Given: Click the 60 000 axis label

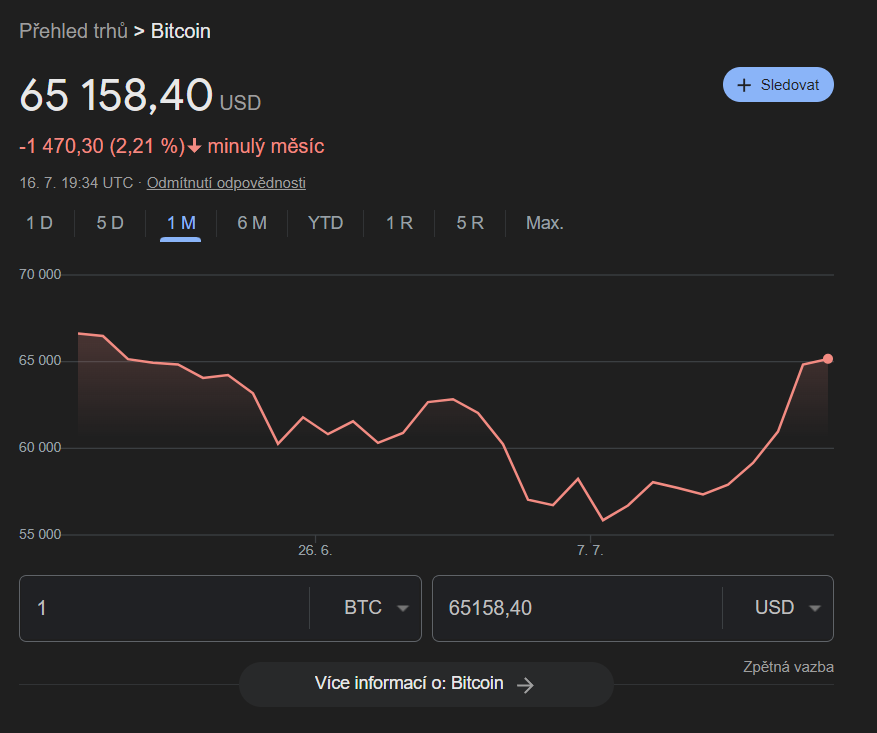Looking at the screenshot, I should pyautogui.click(x=40, y=448).
